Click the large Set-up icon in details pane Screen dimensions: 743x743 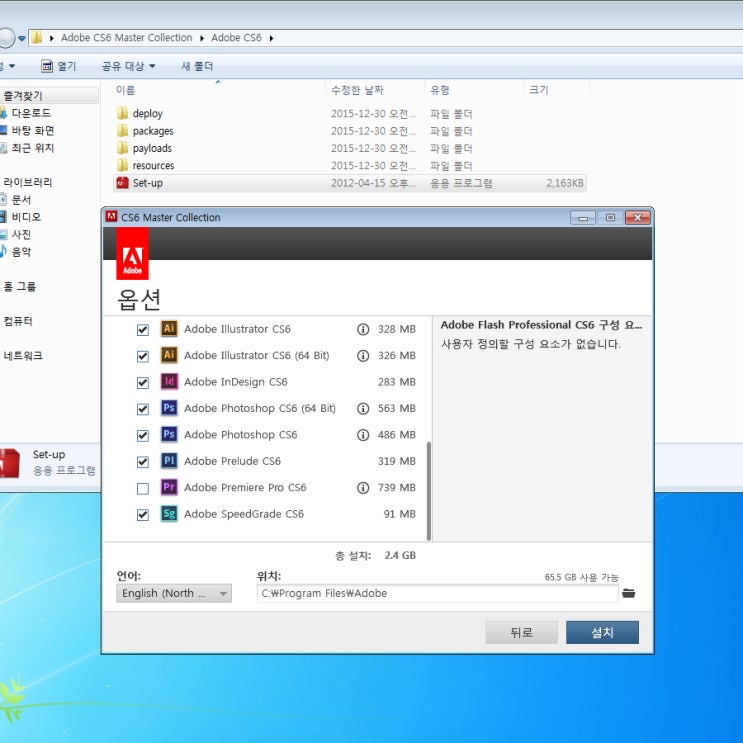coord(9,463)
